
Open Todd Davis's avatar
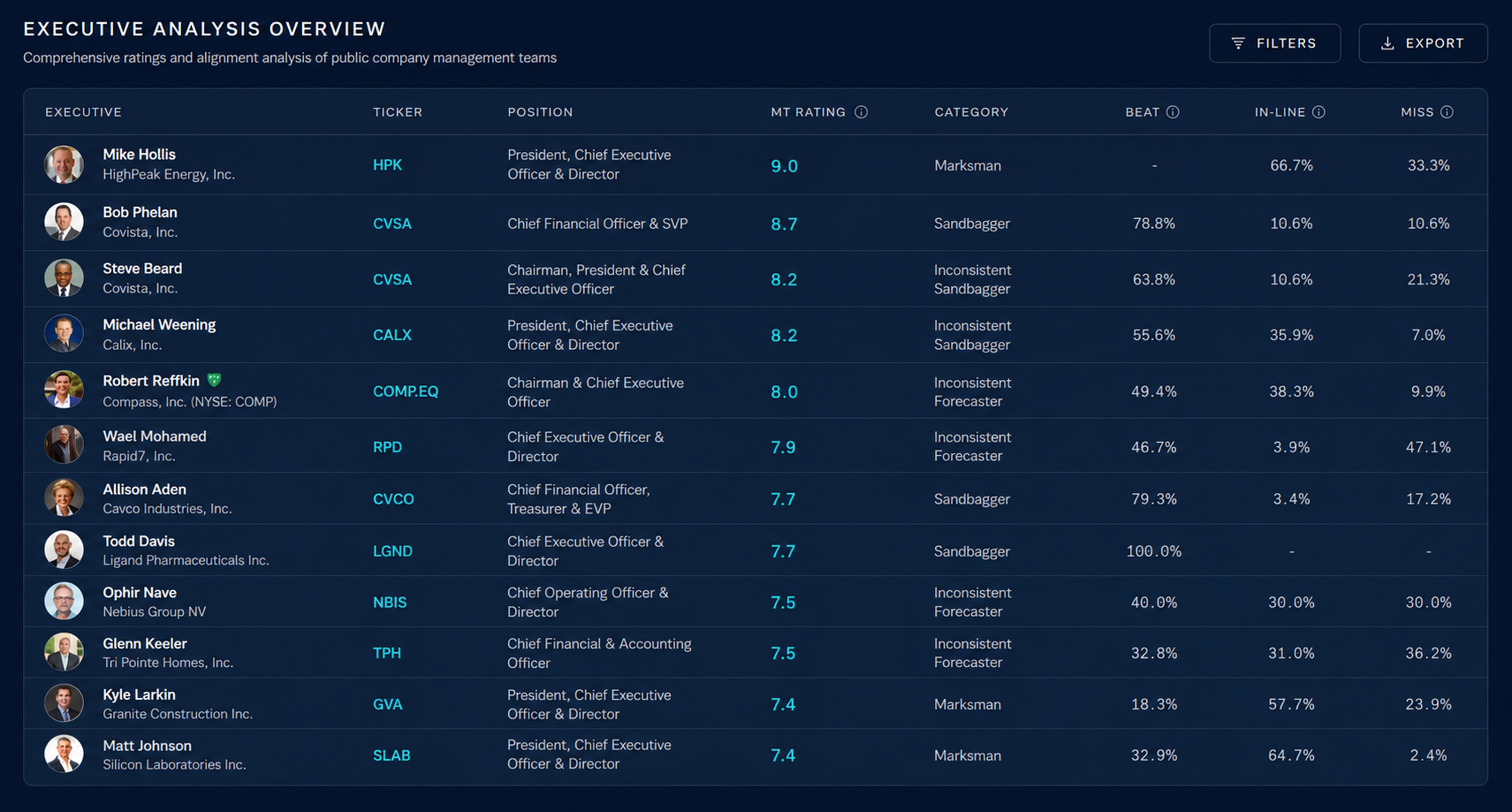pos(65,550)
